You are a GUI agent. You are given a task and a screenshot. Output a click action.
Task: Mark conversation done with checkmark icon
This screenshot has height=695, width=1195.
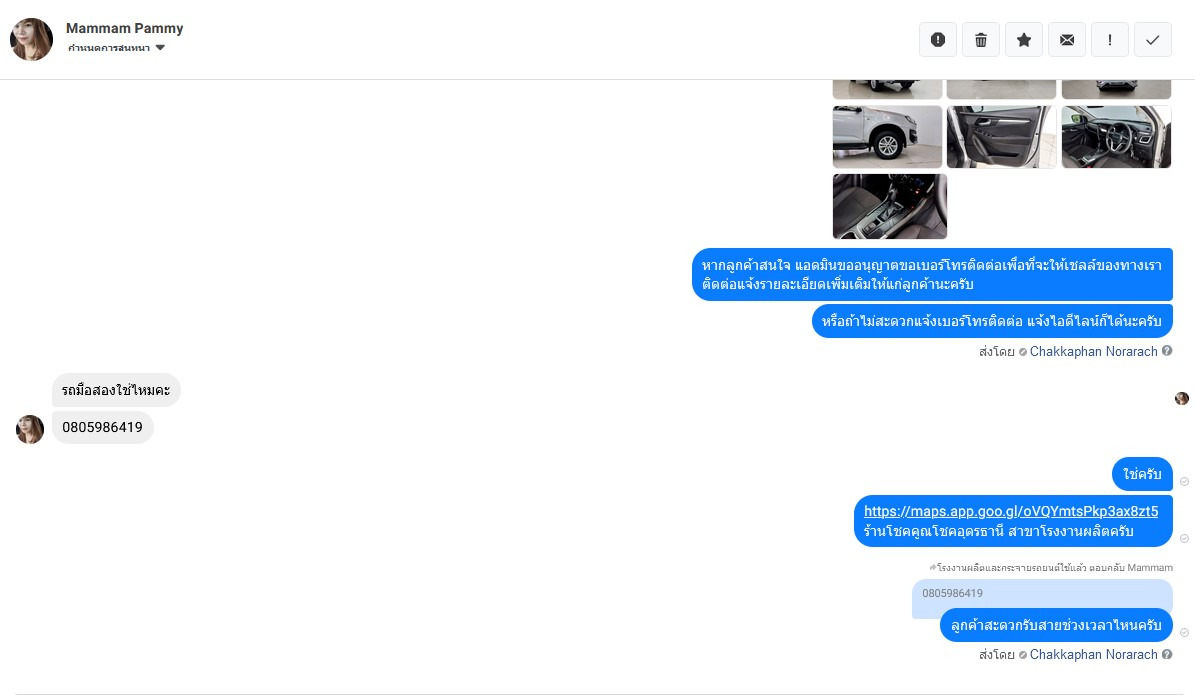click(1152, 40)
